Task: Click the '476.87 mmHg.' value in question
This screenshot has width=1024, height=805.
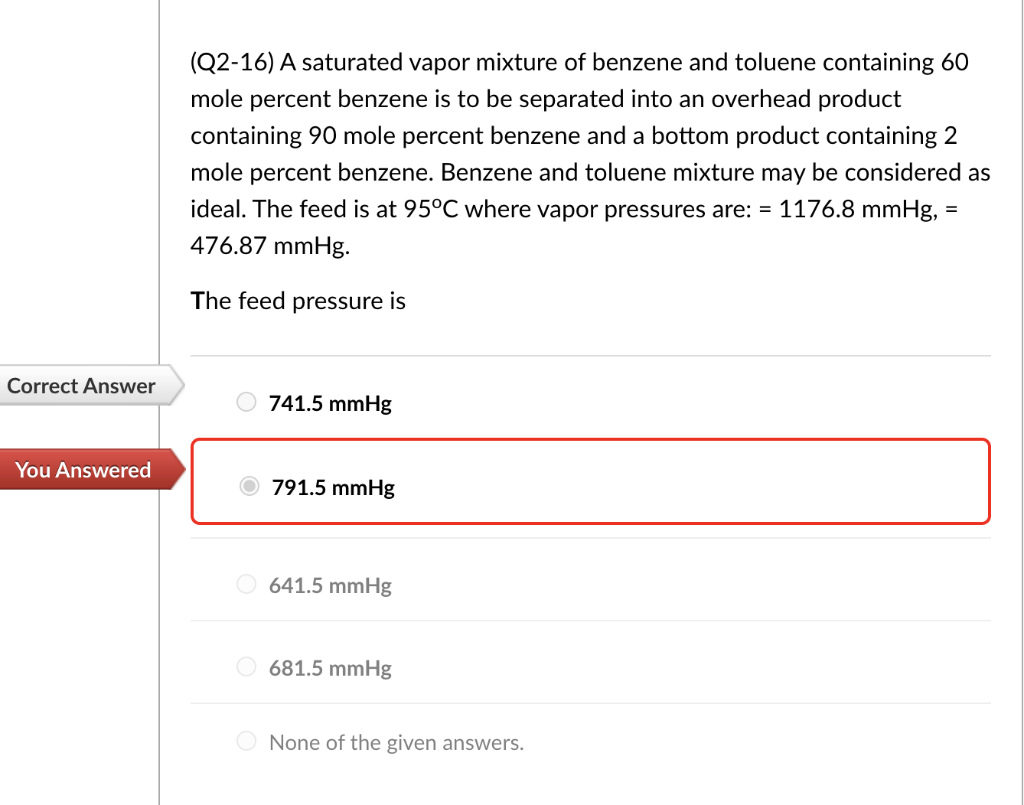Action: (270, 247)
